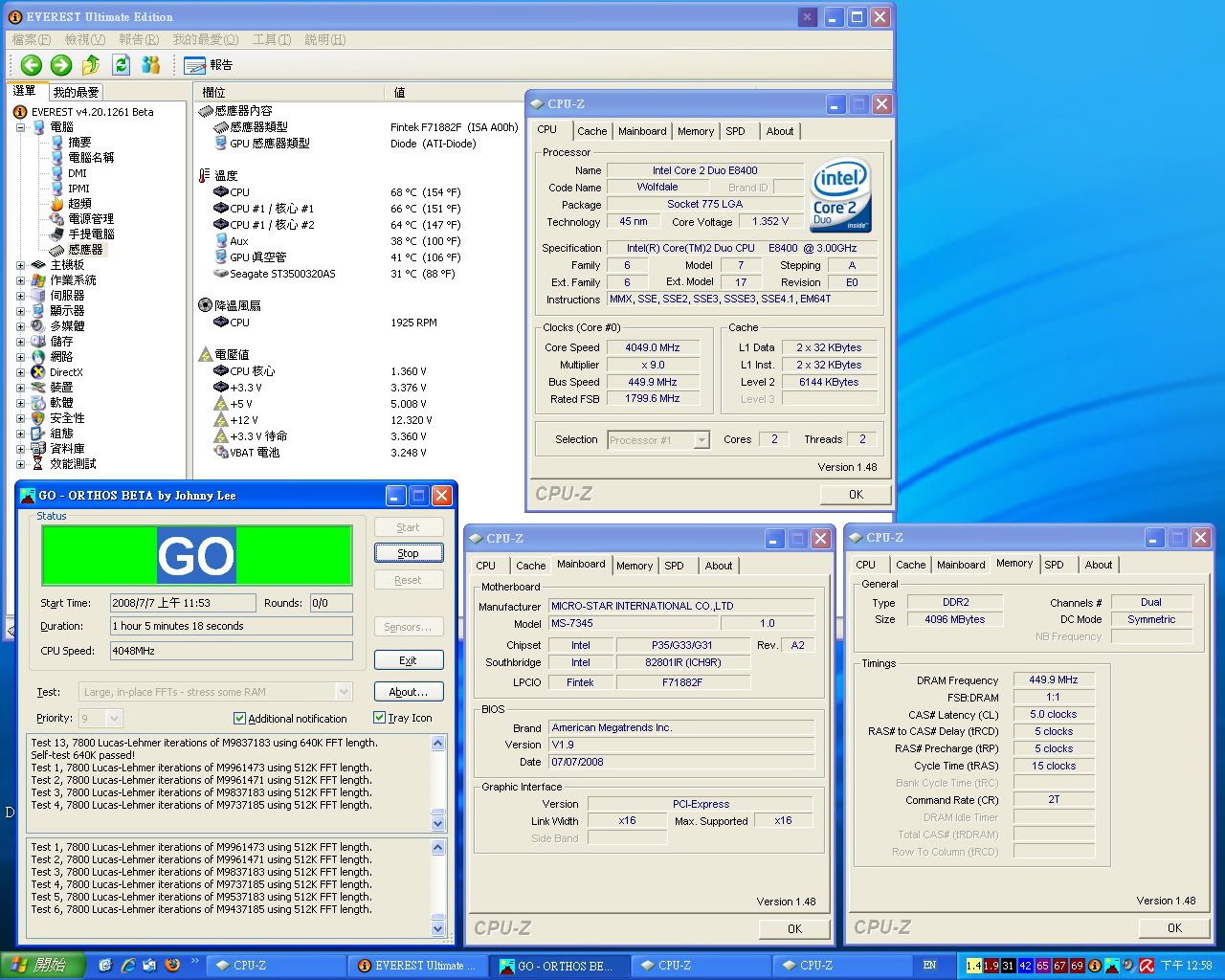Click the EVEREST v4.20.1261 Beta root node
This screenshot has height=980, width=1225.
92,112
